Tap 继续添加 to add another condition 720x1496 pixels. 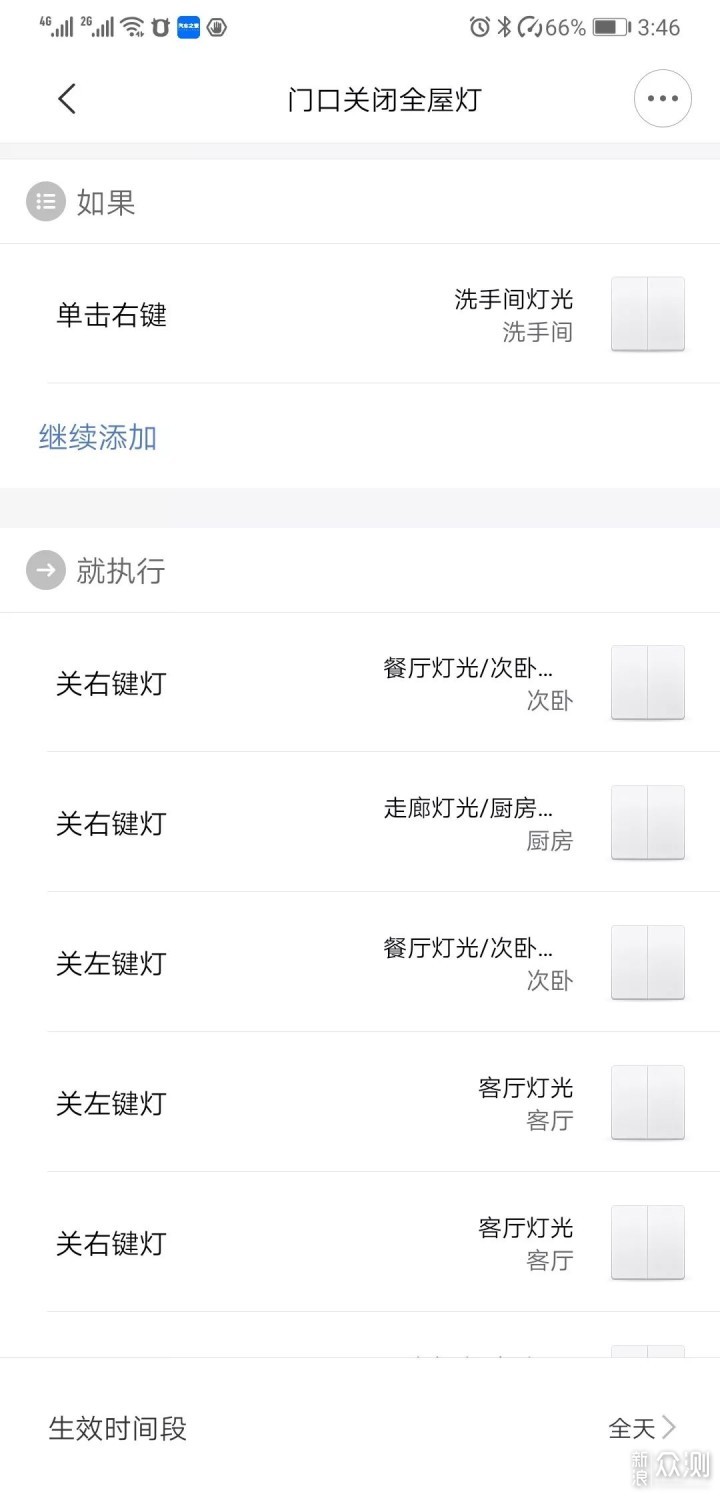98,437
